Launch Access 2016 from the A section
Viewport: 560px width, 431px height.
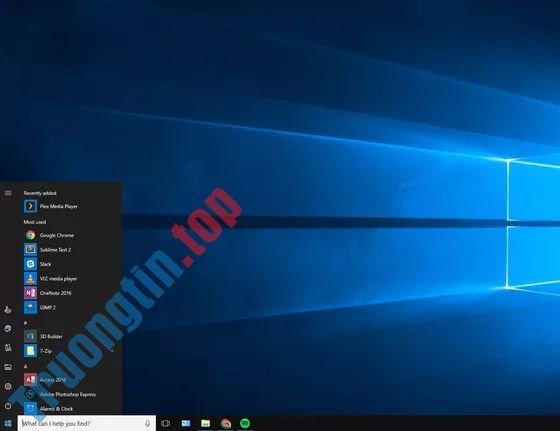[x=69, y=380]
